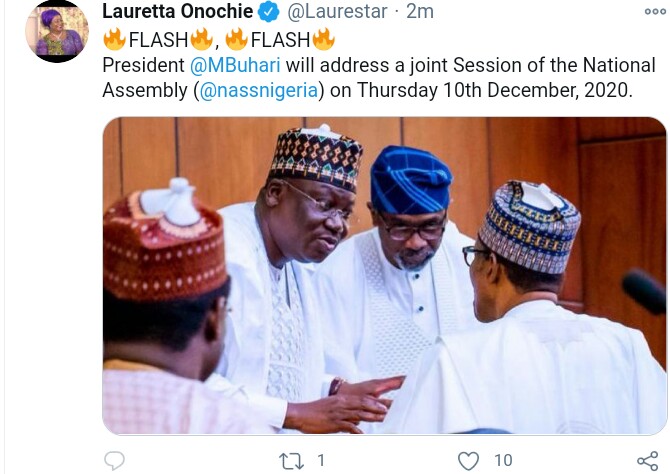The image size is (670, 474).
Task: Retweet this post using the retweet icon
Action: coord(291,460)
